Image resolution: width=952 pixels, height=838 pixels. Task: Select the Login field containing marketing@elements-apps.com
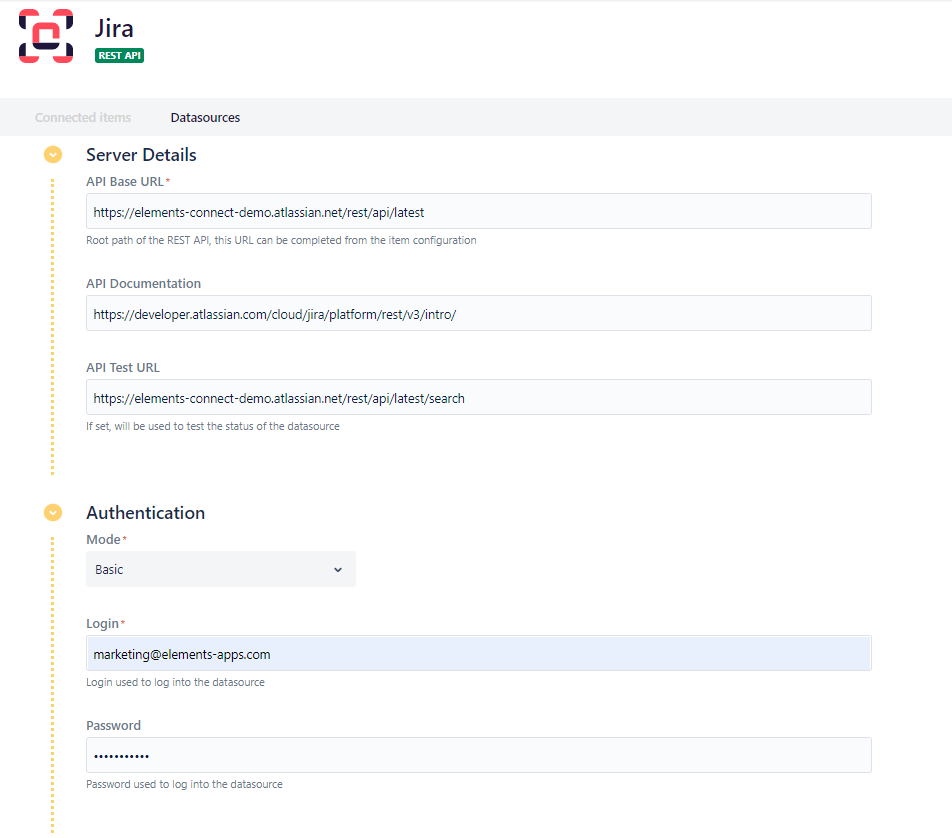point(478,653)
